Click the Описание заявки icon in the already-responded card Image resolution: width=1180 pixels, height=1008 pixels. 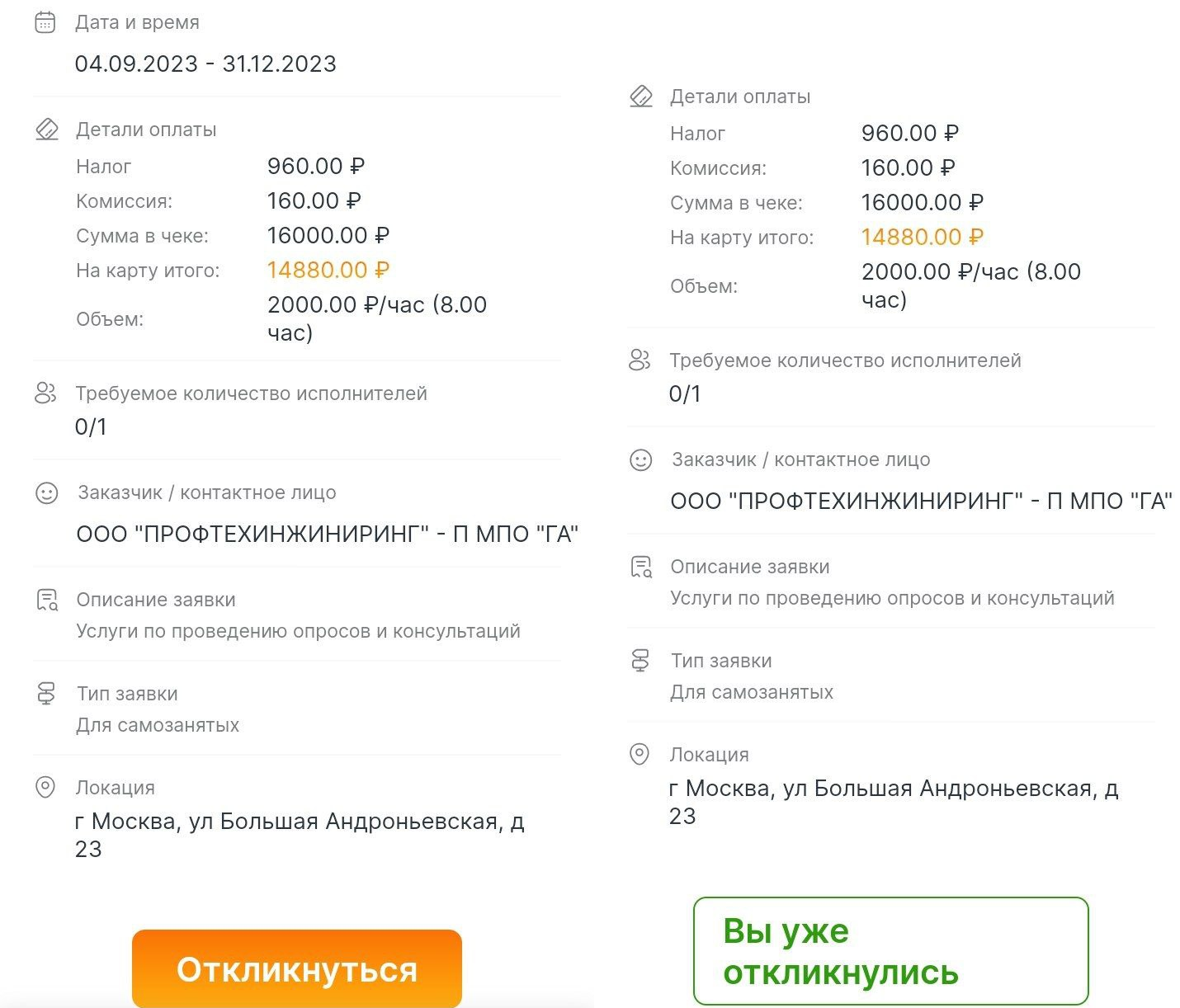(641, 567)
